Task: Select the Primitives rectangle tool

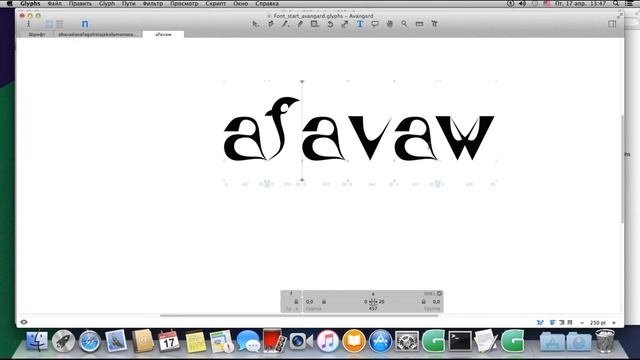Action: pos(315,24)
